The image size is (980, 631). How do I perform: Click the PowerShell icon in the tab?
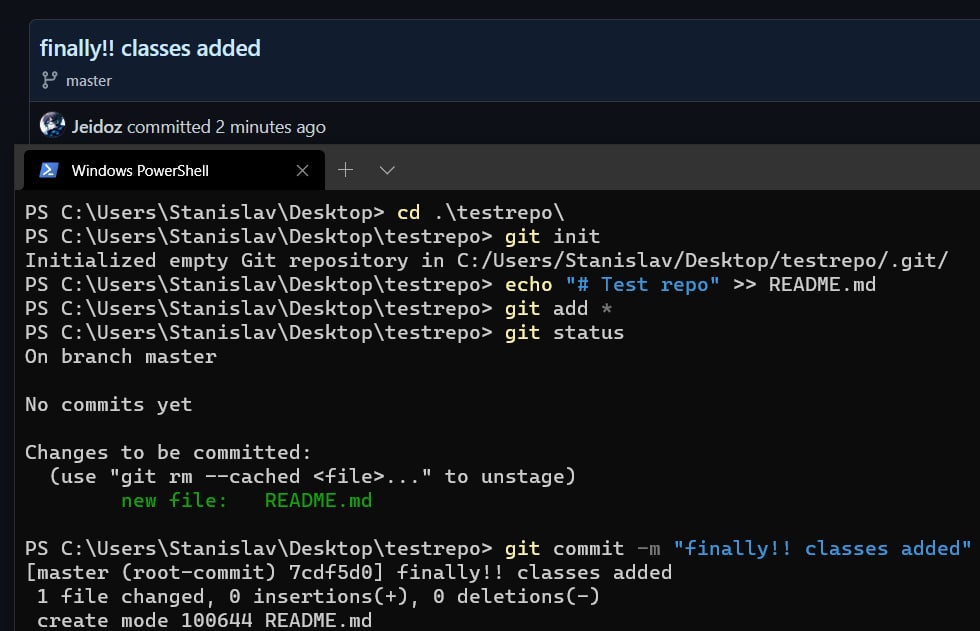tap(49, 170)
